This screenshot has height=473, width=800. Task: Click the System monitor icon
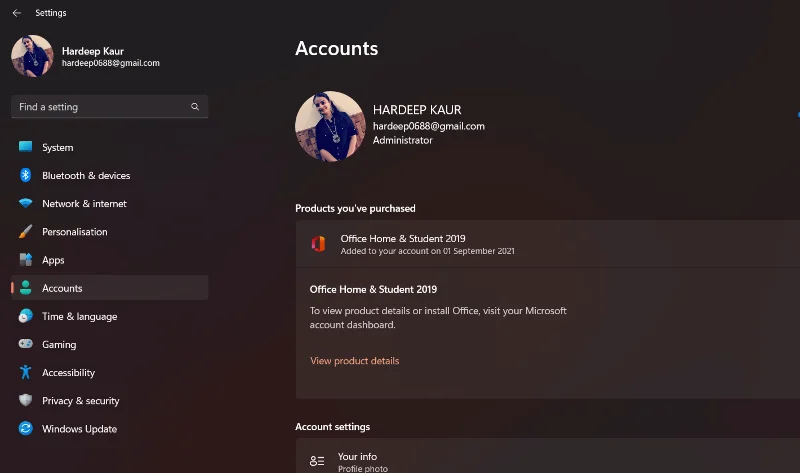coord(26,147)
